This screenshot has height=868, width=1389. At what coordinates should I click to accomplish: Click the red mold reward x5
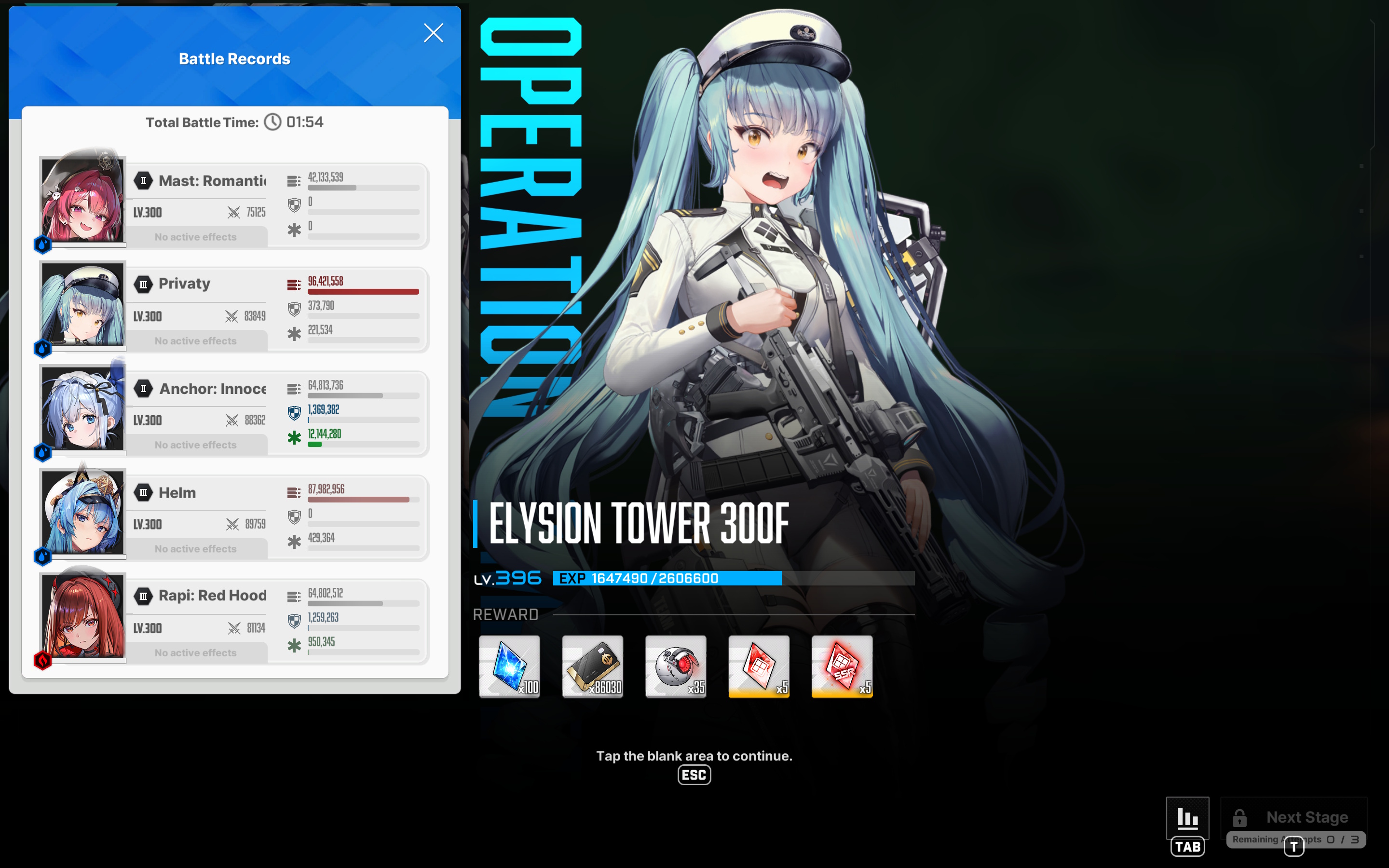tap(759, 666)
